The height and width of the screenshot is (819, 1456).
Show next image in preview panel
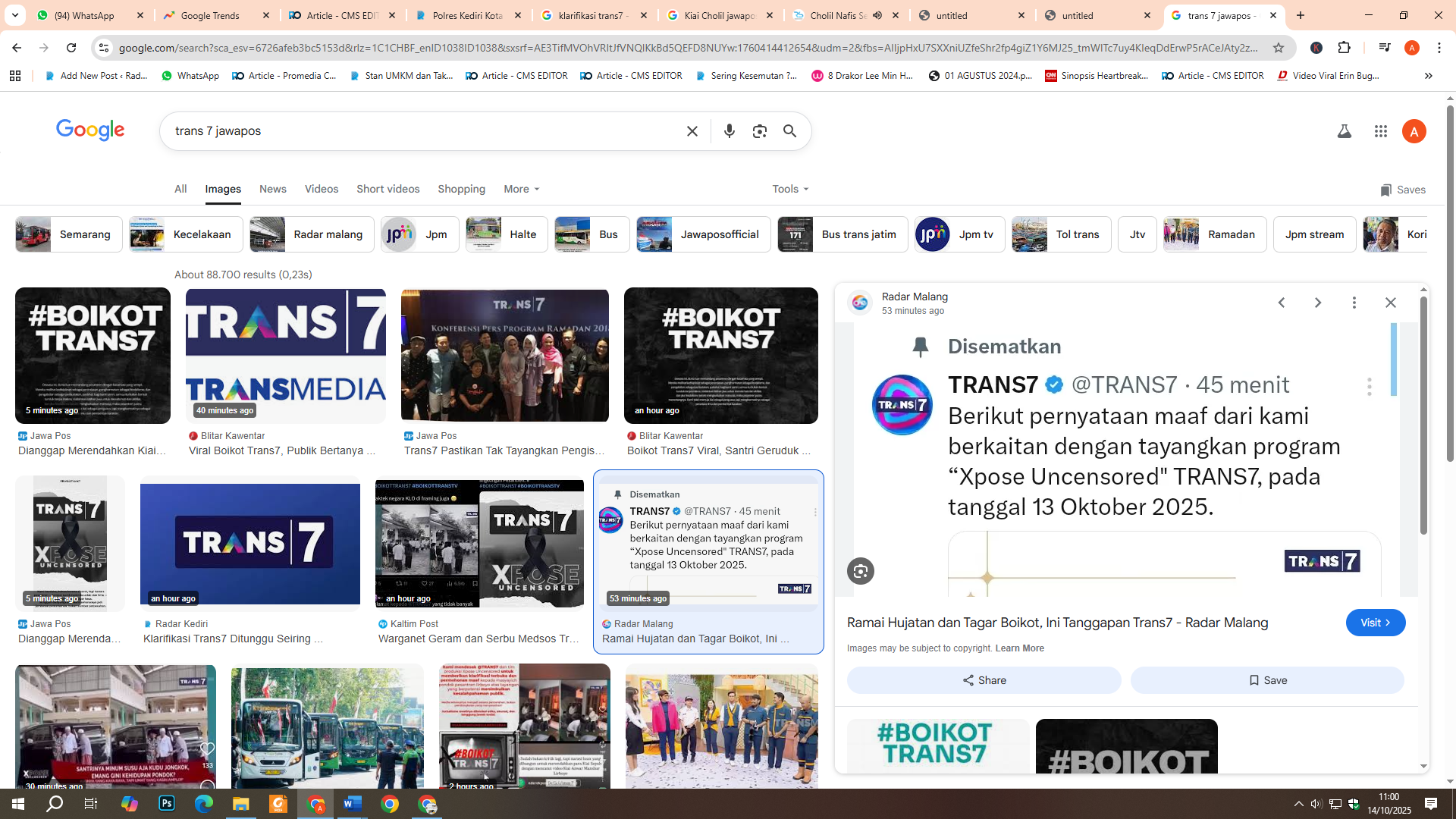1318,303
